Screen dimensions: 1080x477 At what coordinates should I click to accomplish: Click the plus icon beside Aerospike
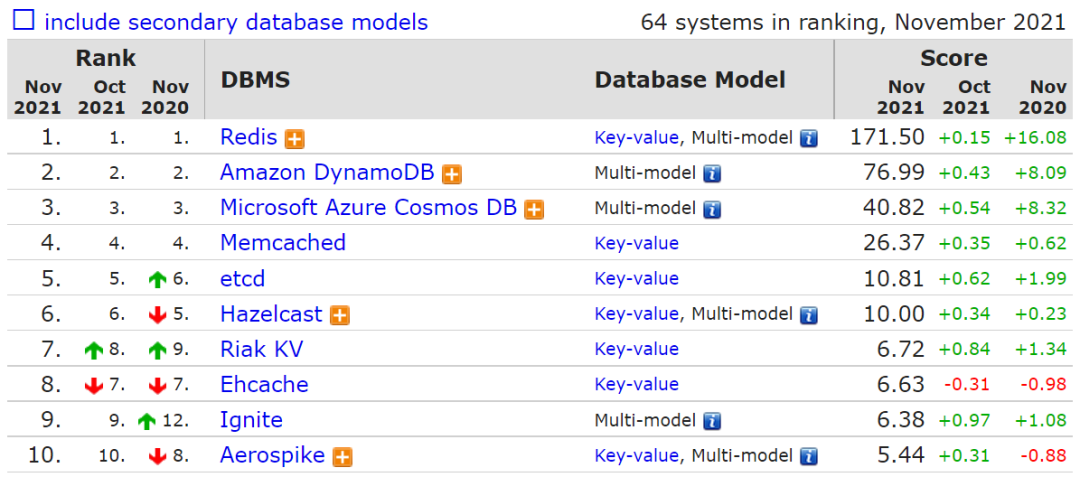point(342,457)
